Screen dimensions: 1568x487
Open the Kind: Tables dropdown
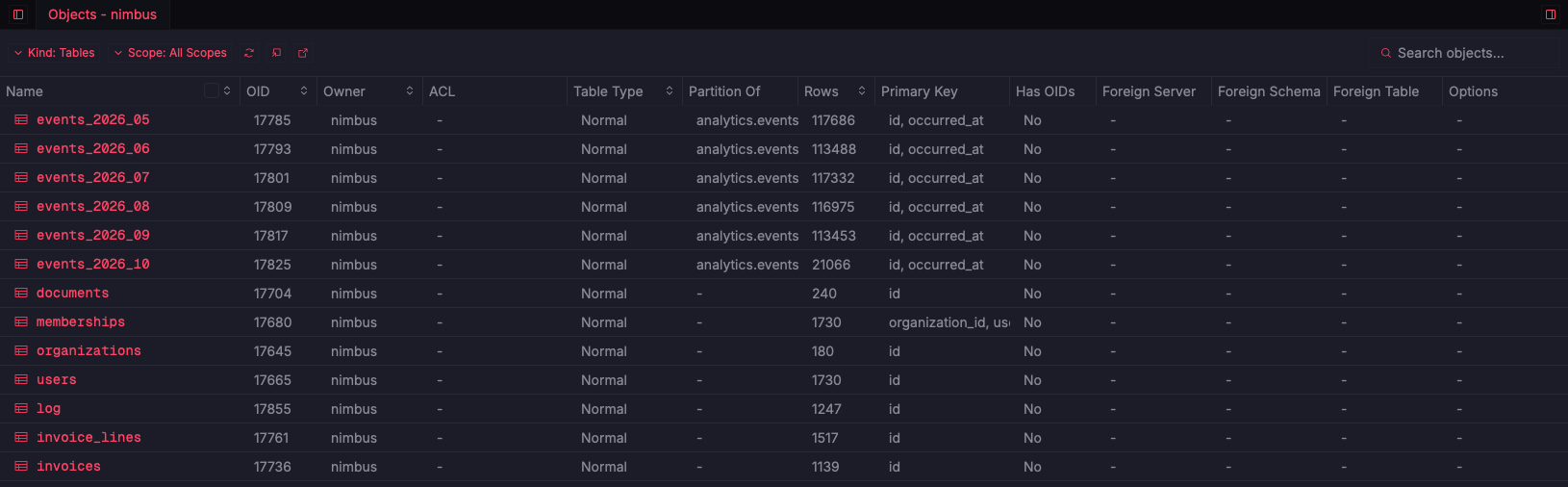[x=54, y=53]
